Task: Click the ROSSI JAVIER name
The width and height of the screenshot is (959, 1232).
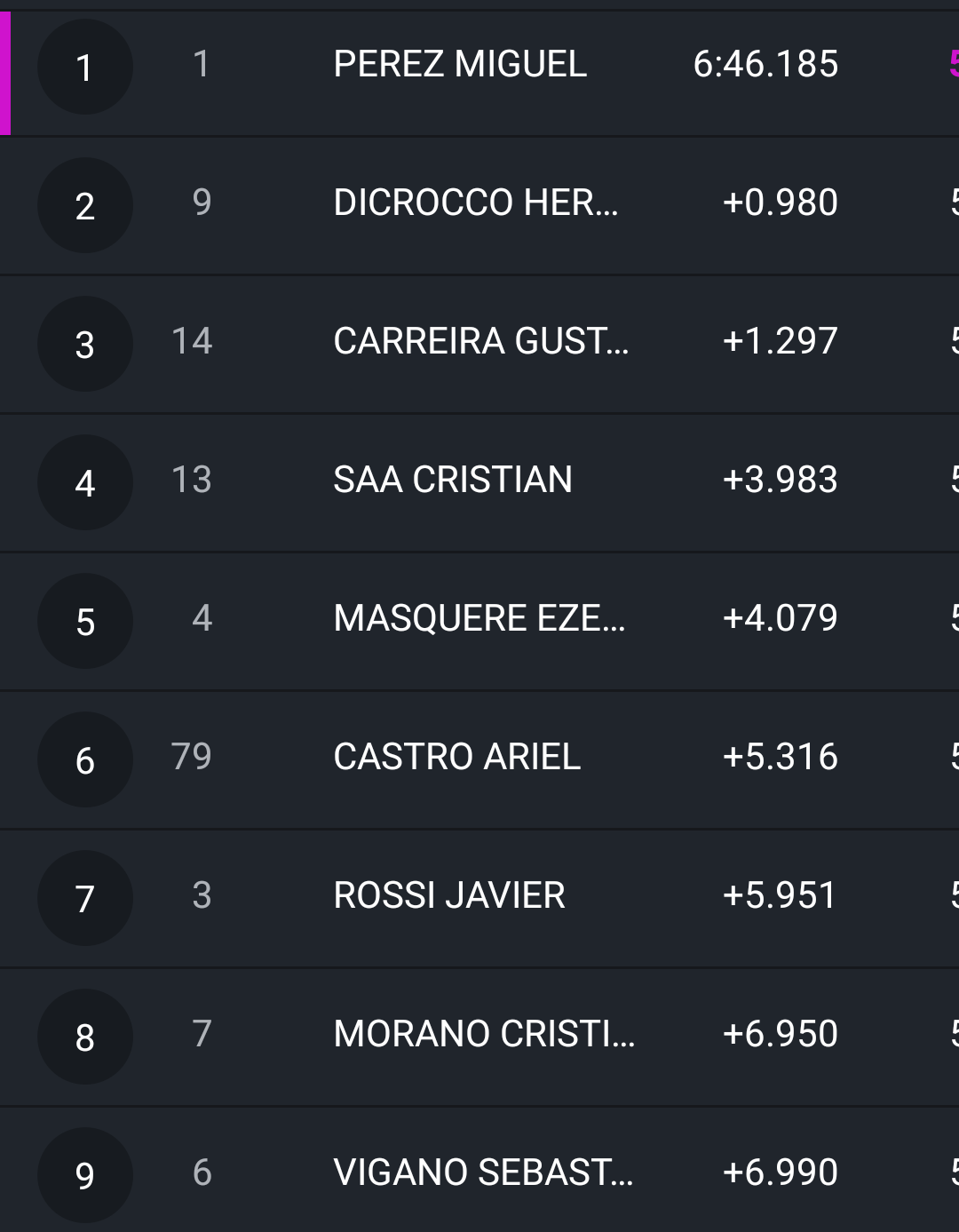Action: [449, 895]
